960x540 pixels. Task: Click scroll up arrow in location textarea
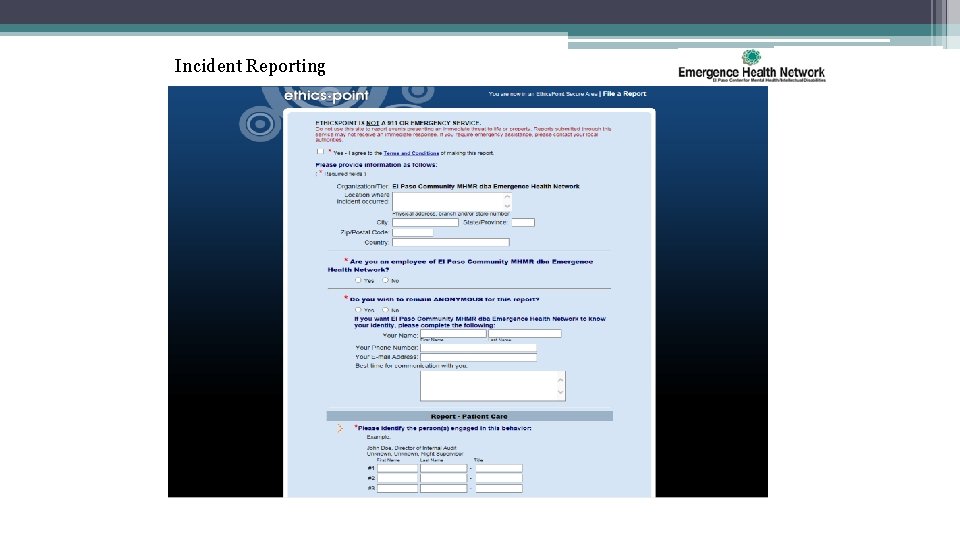click(x=507, y=197)
